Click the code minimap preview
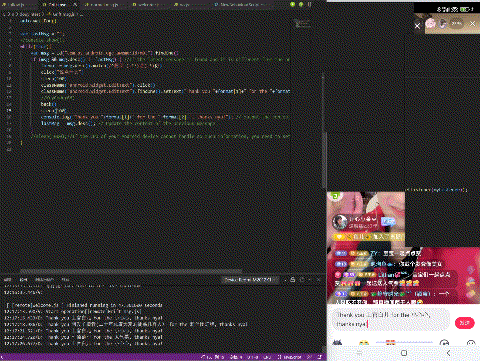The height and width of the screenshot is (361, 480). point(302,23)
